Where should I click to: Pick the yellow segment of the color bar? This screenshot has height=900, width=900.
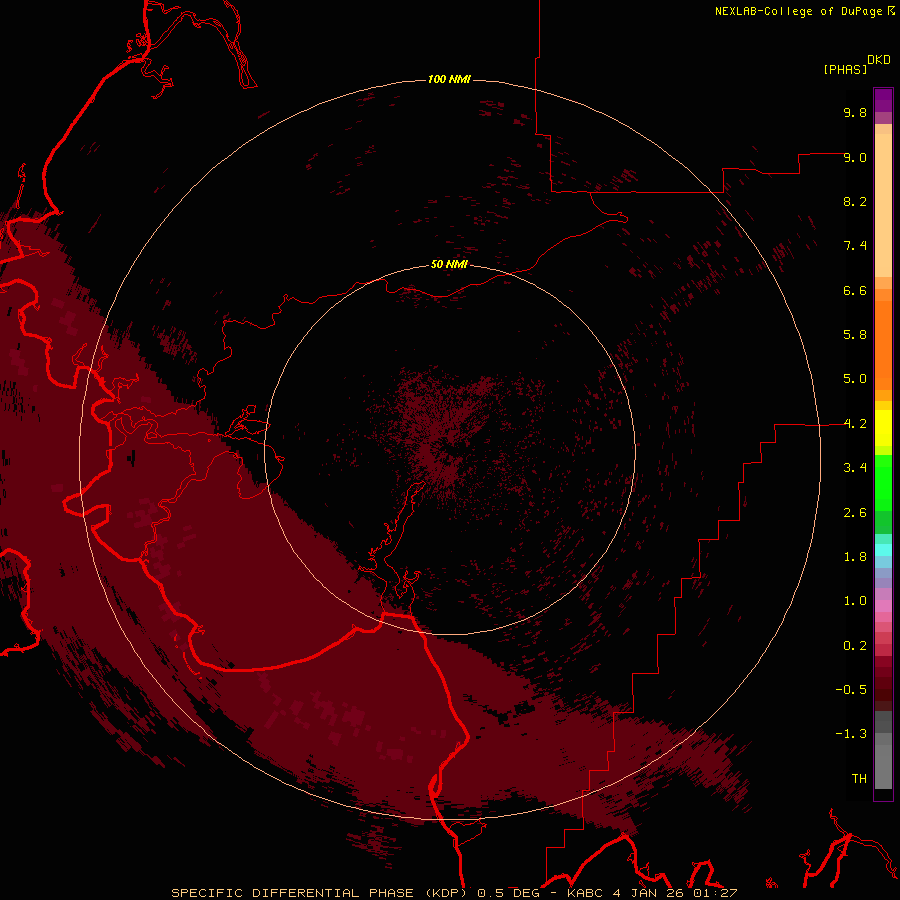(x=883, y=428)
